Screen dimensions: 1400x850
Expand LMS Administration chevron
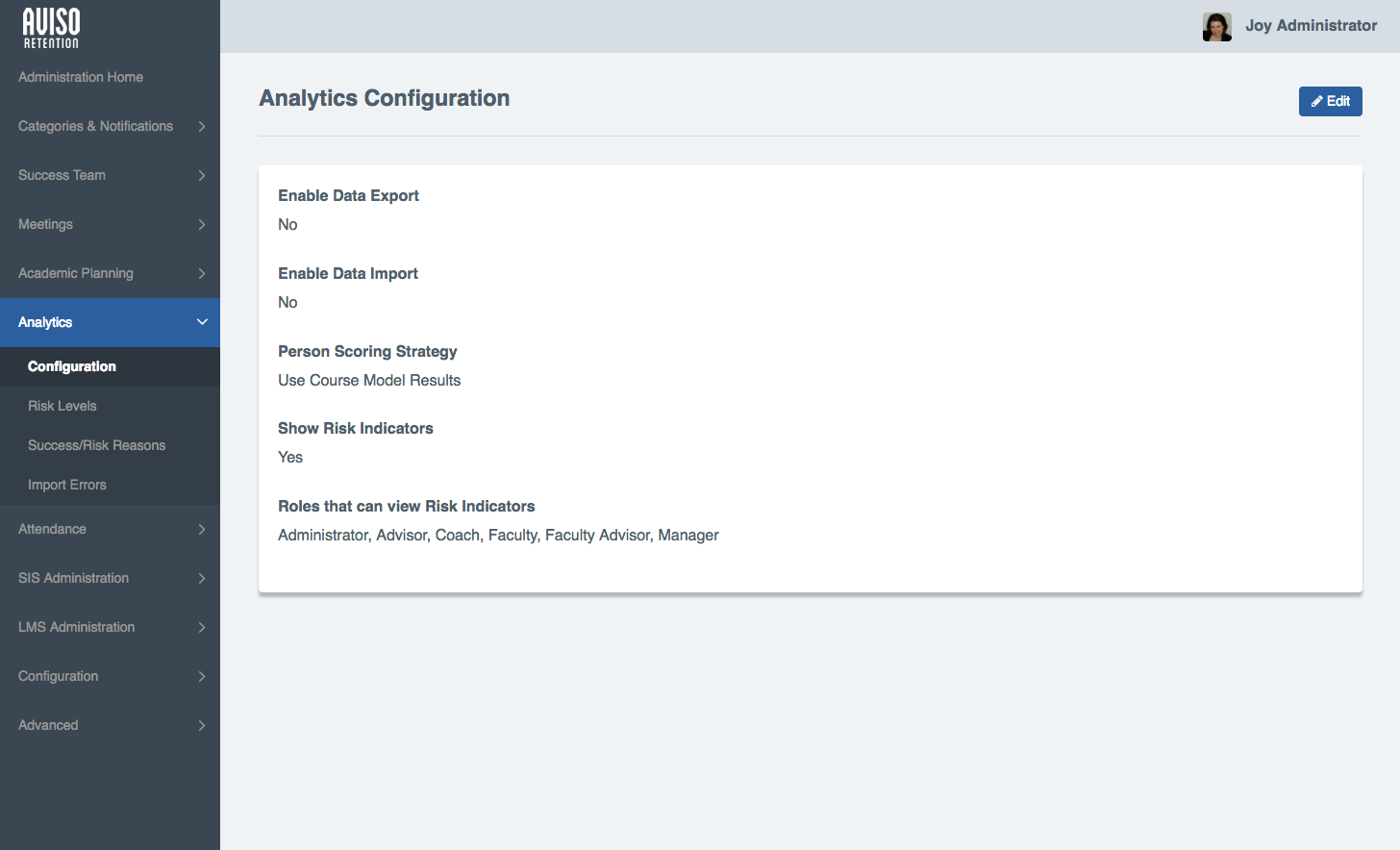click(x=202, y=627)
